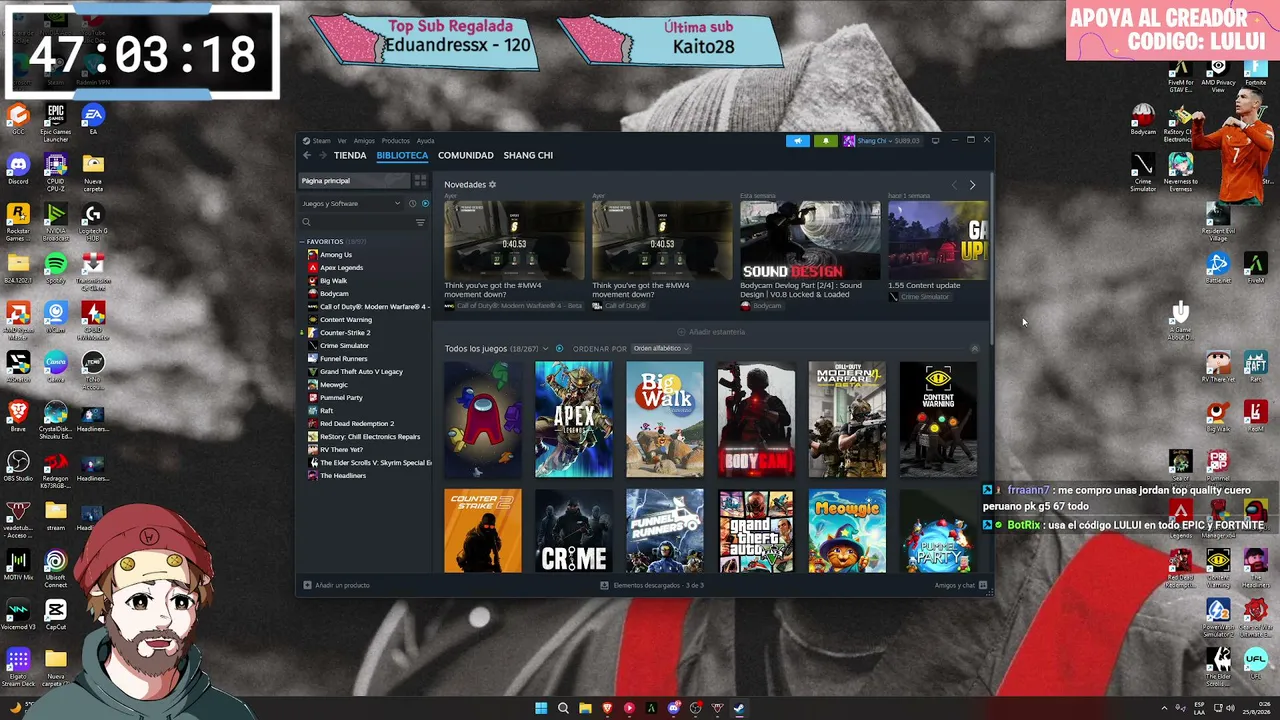Open the Windows Start button
Viewport: 1280px width, 720px height.
541,708
